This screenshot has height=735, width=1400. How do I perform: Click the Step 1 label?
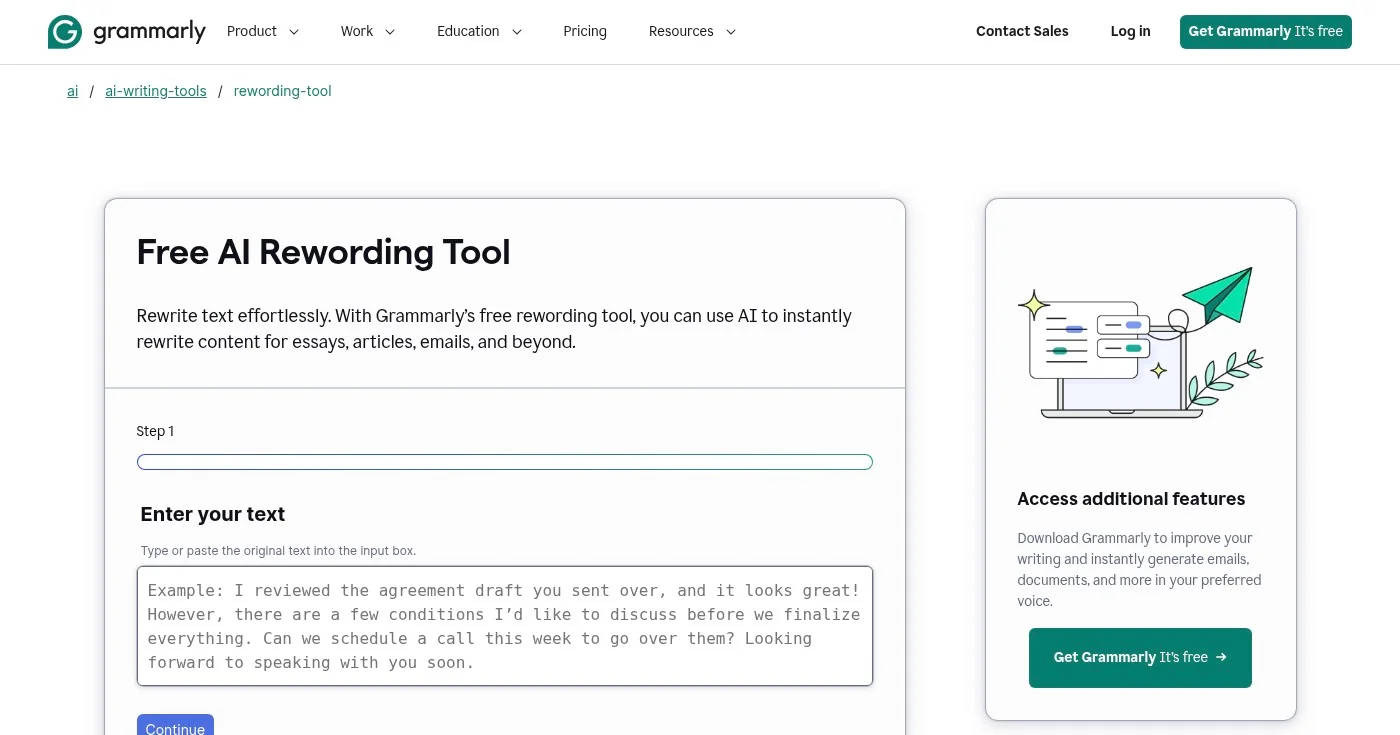pyautogui.click(x=155, y=431)
